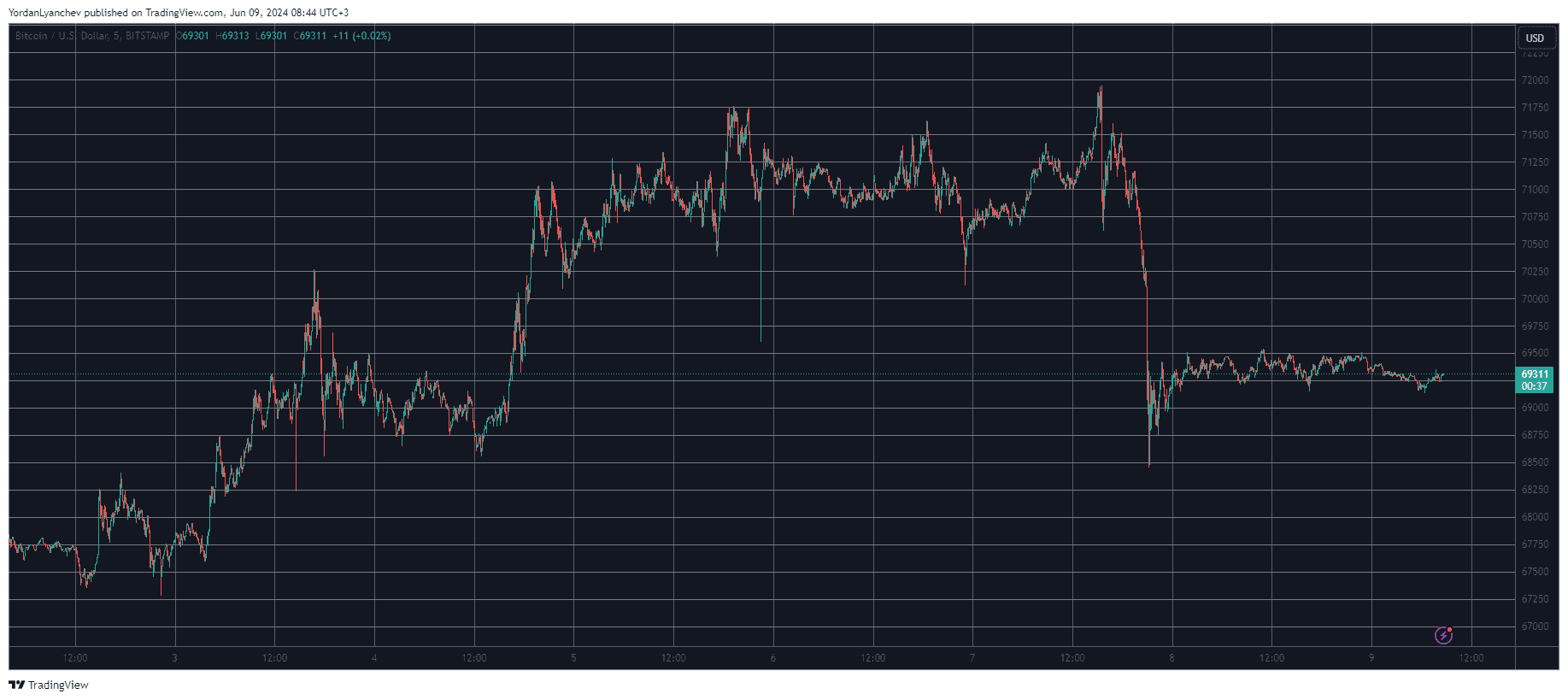This screenshot has height=700, width=1568.
Task: Click the 69750 price axis label
Action: 1535,326
